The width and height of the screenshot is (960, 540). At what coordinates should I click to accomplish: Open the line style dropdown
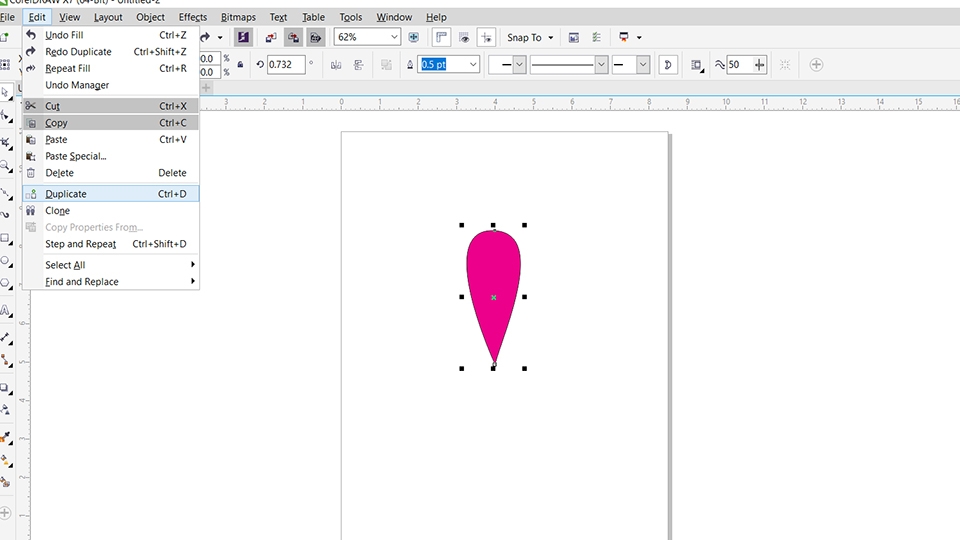(x=600, y=64)
